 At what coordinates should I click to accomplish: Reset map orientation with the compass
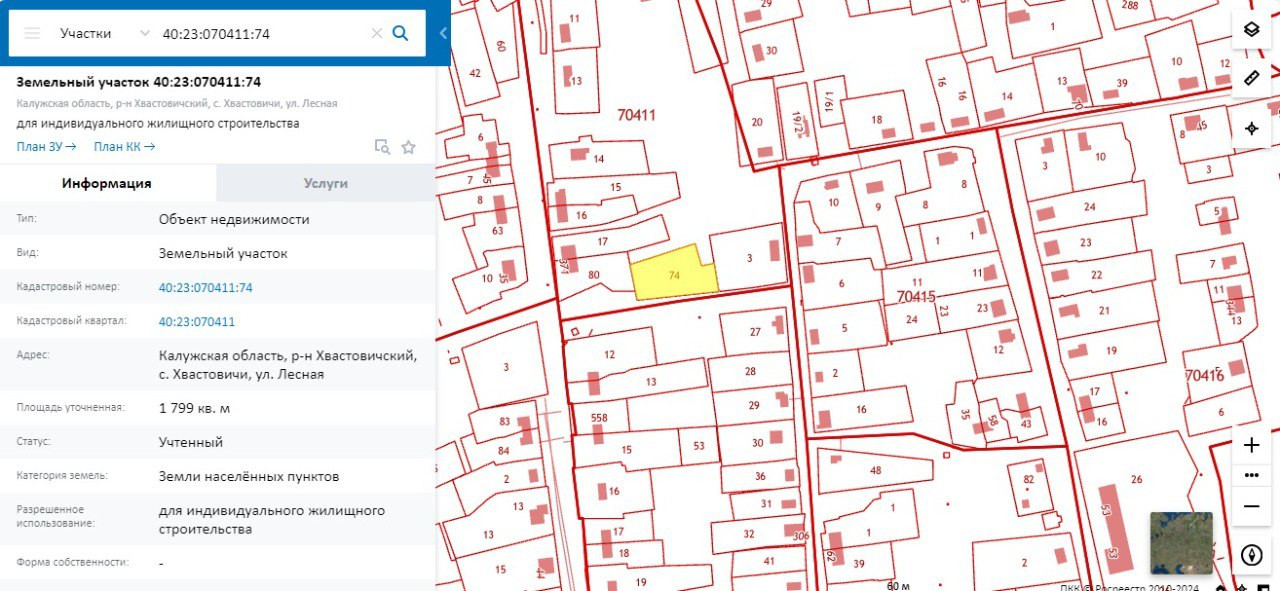[1251, 555]
